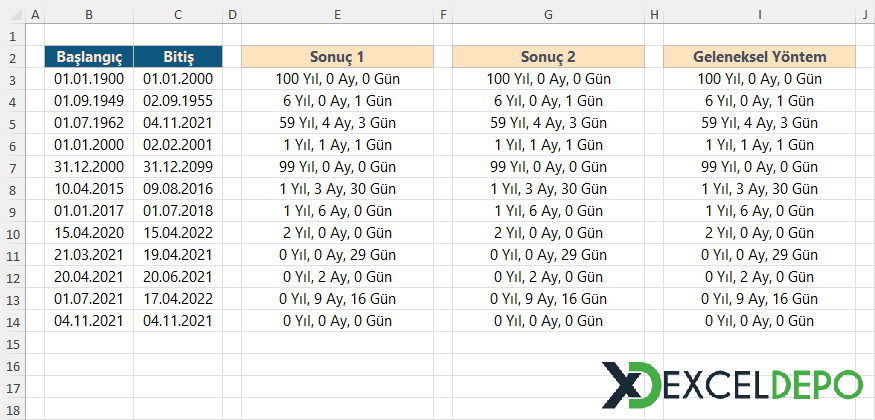Click the Sonuç 1 header cell

pos(337,56)
